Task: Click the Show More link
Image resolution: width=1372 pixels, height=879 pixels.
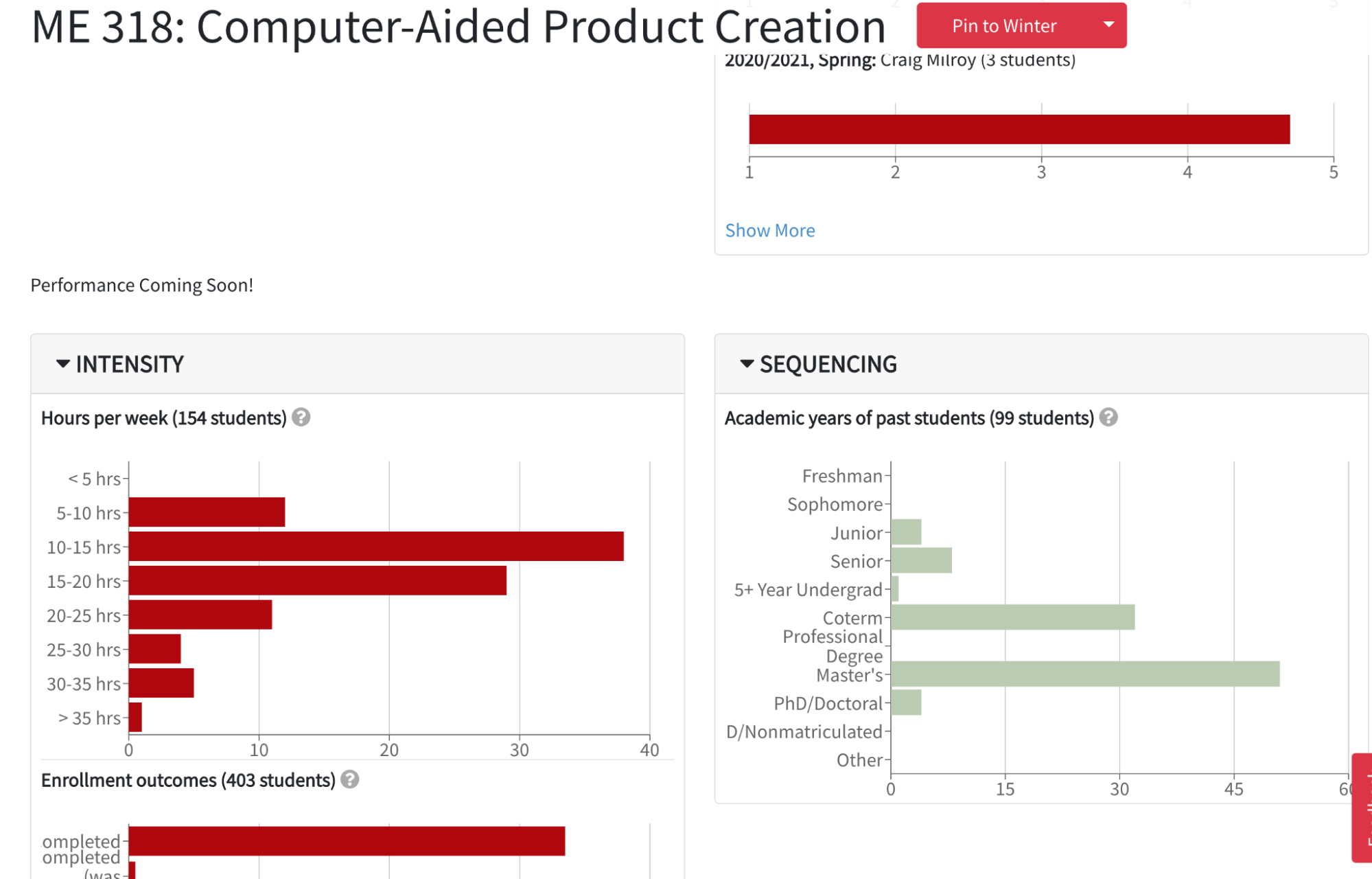Action: tap(769, 231)
